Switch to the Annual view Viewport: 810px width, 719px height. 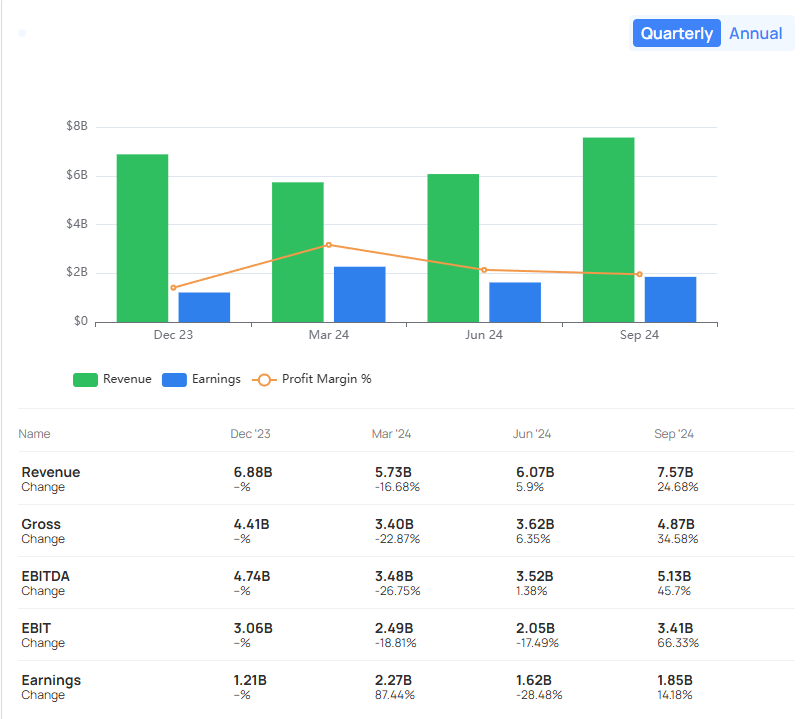pyautogui.click(x=755, y=34)
